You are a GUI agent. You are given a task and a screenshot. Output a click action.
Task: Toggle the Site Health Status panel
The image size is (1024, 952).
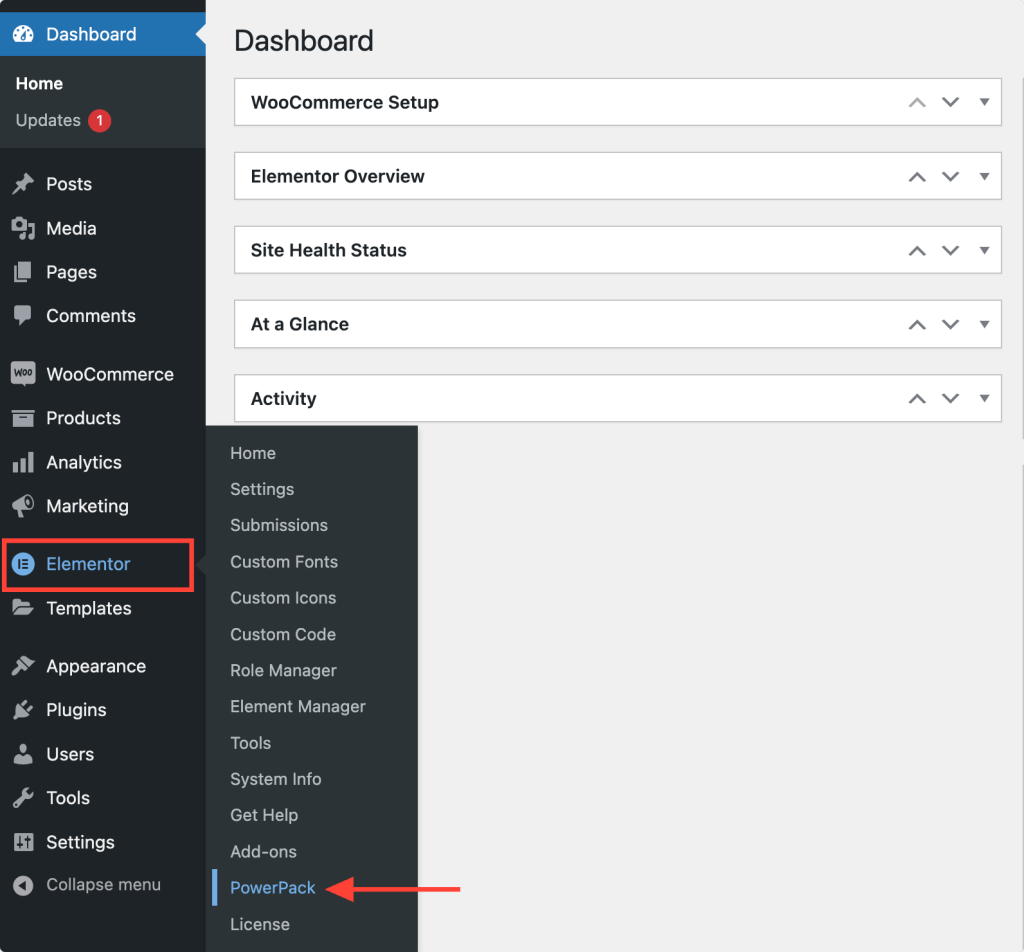984,250
